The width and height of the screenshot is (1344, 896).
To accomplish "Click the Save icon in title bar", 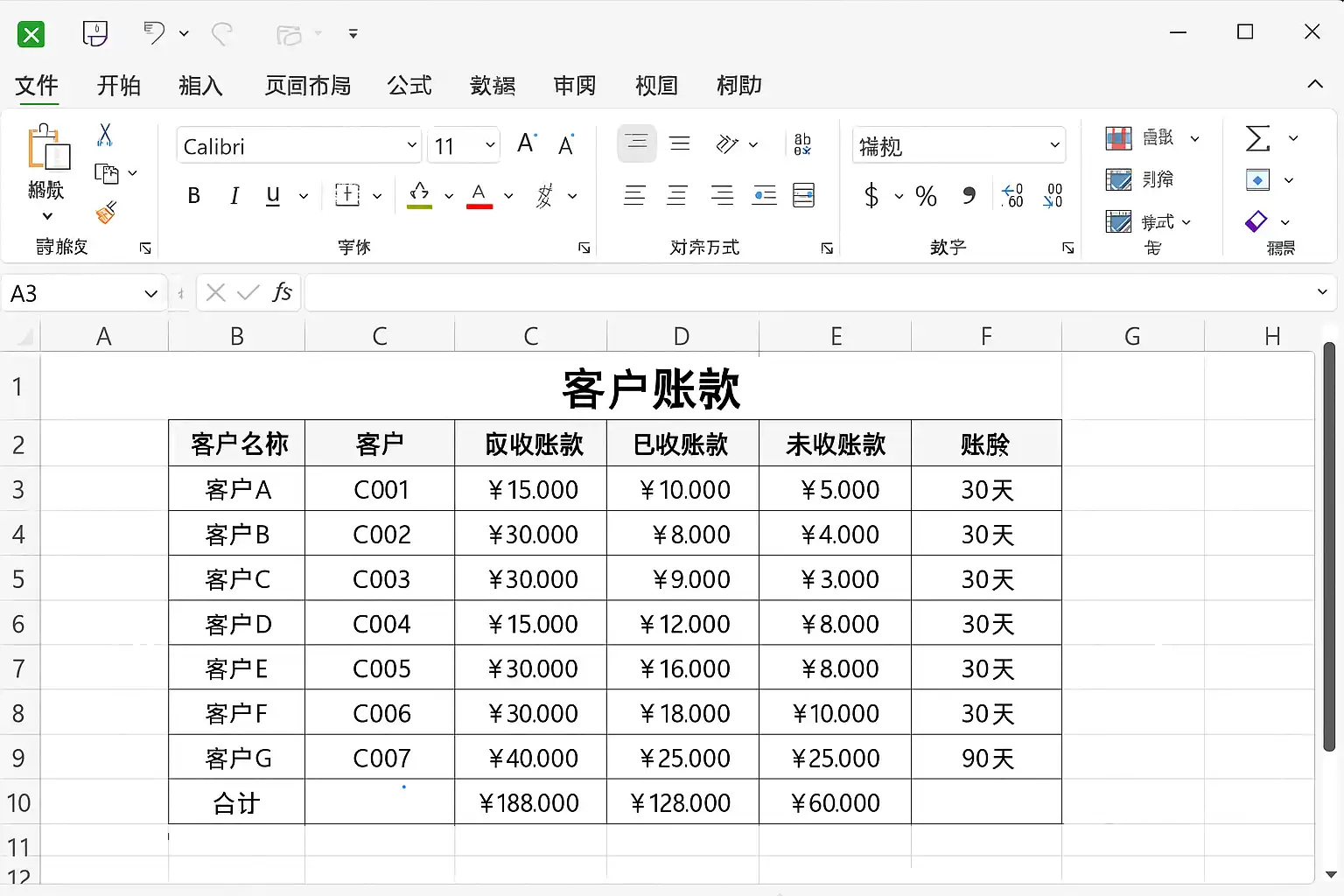I will (94, 34).
